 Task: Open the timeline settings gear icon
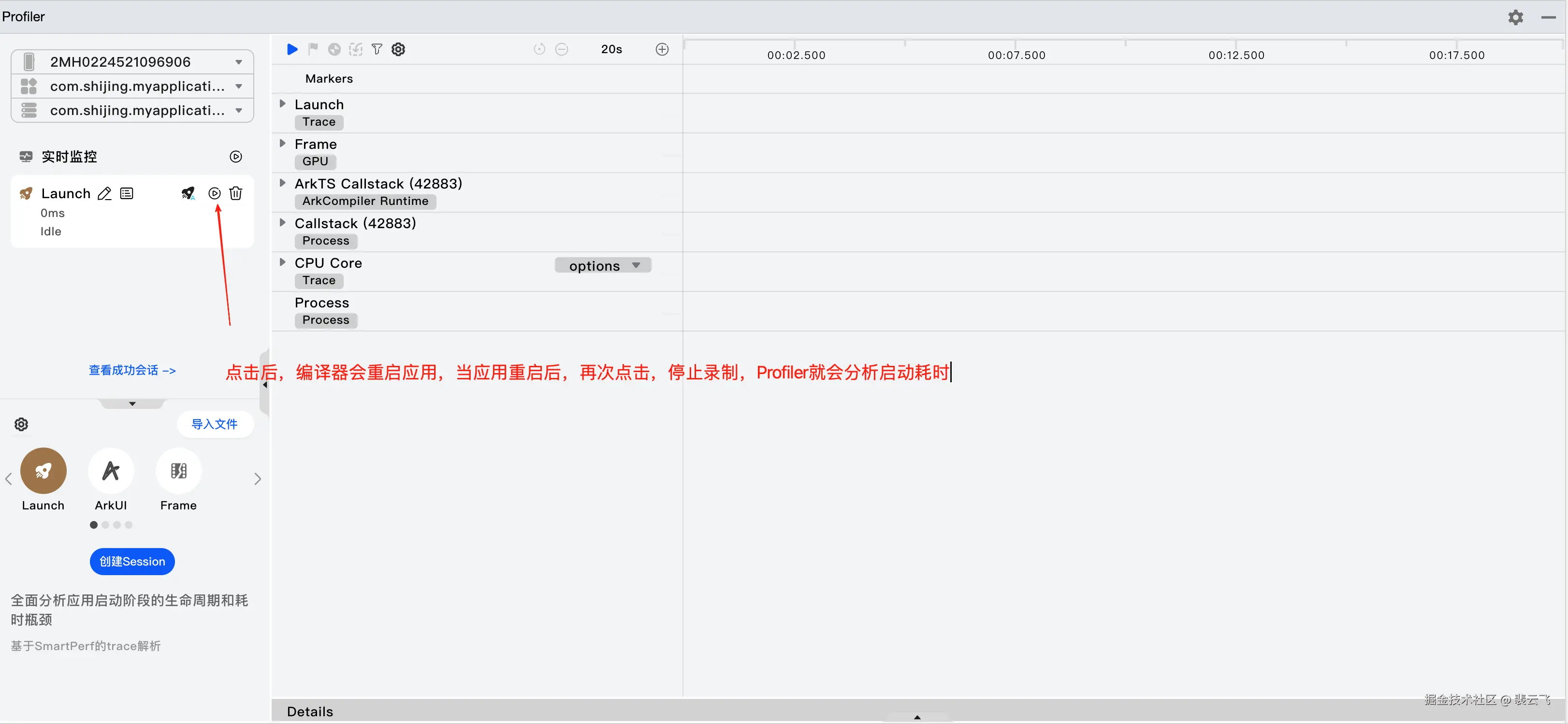[x=398, y=49]
